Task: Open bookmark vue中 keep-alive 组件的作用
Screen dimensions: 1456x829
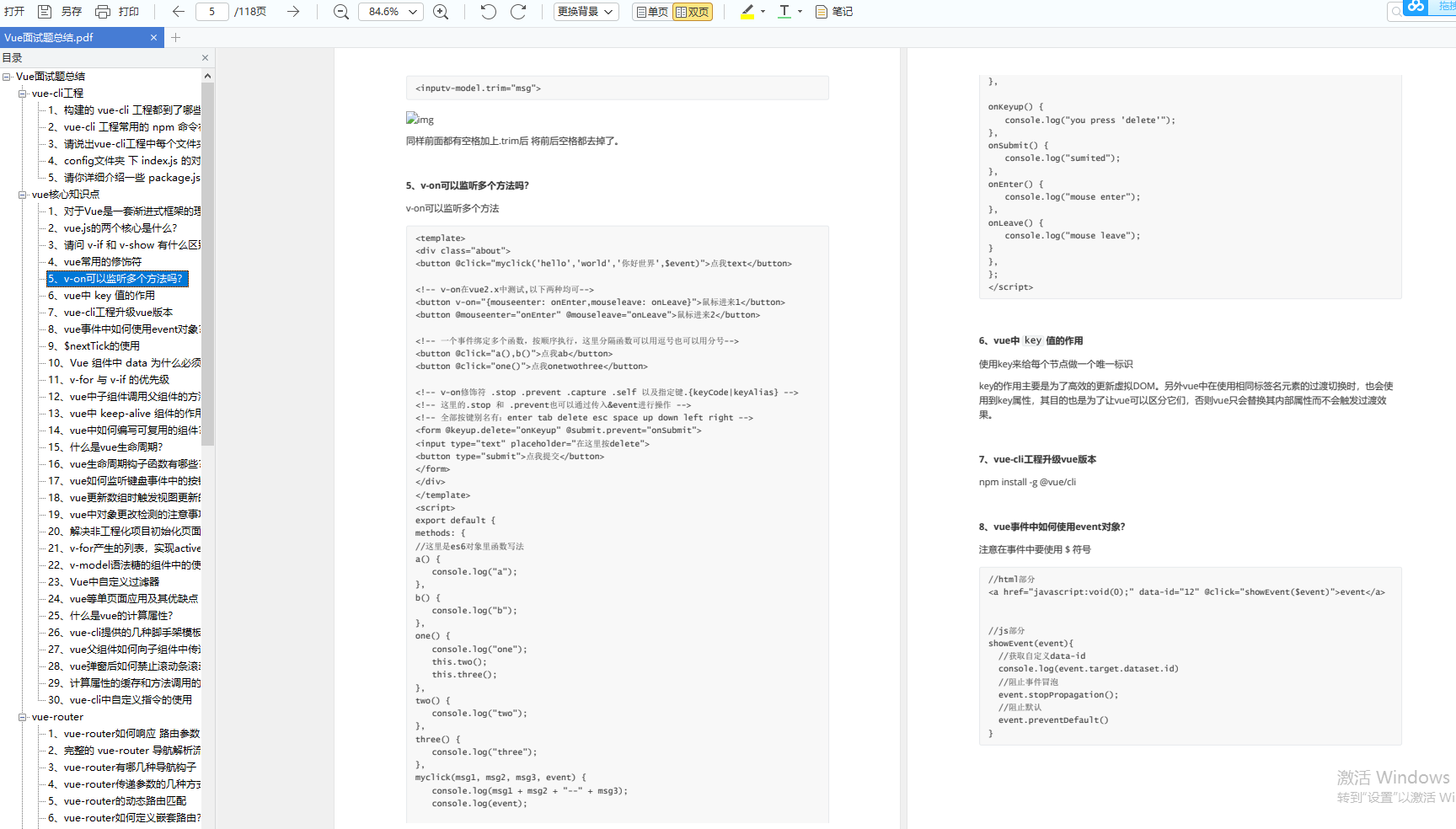Action: [x=124, y=414]
